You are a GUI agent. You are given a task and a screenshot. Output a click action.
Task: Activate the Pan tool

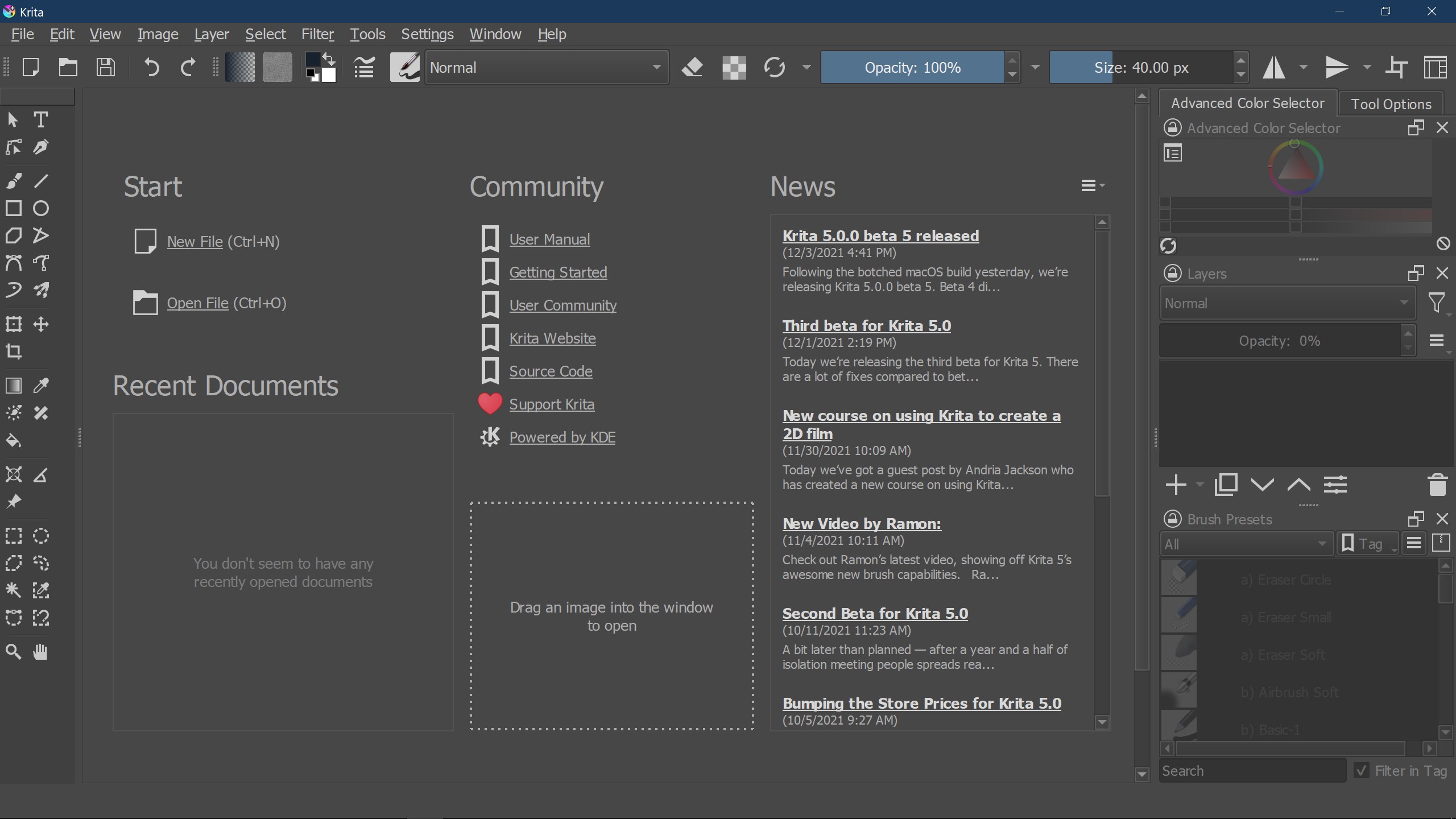(x=40, y=652)
